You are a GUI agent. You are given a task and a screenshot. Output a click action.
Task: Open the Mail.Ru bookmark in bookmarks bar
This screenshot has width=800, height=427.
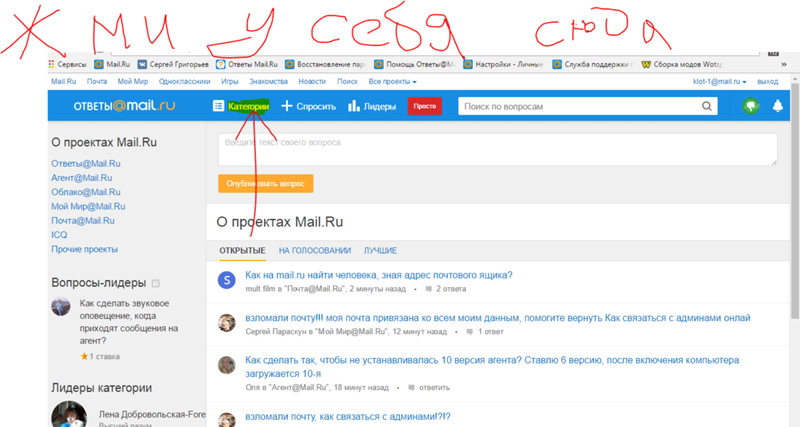(x=112, y=64)
